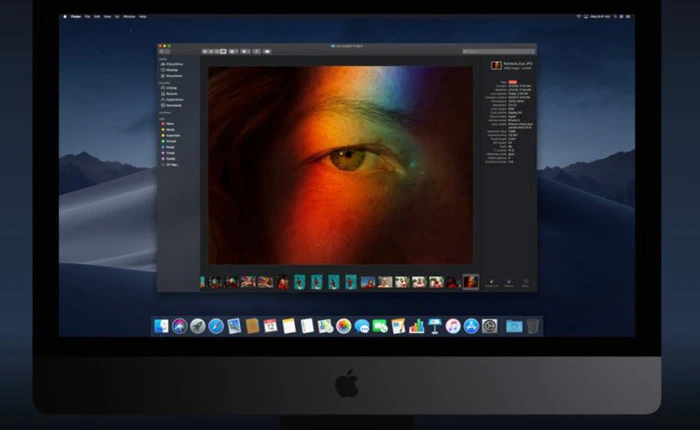Filter by the gray Family tag
Image resolution: width=700 pixels, height=430 pixels.
click(x=169, y=159)
